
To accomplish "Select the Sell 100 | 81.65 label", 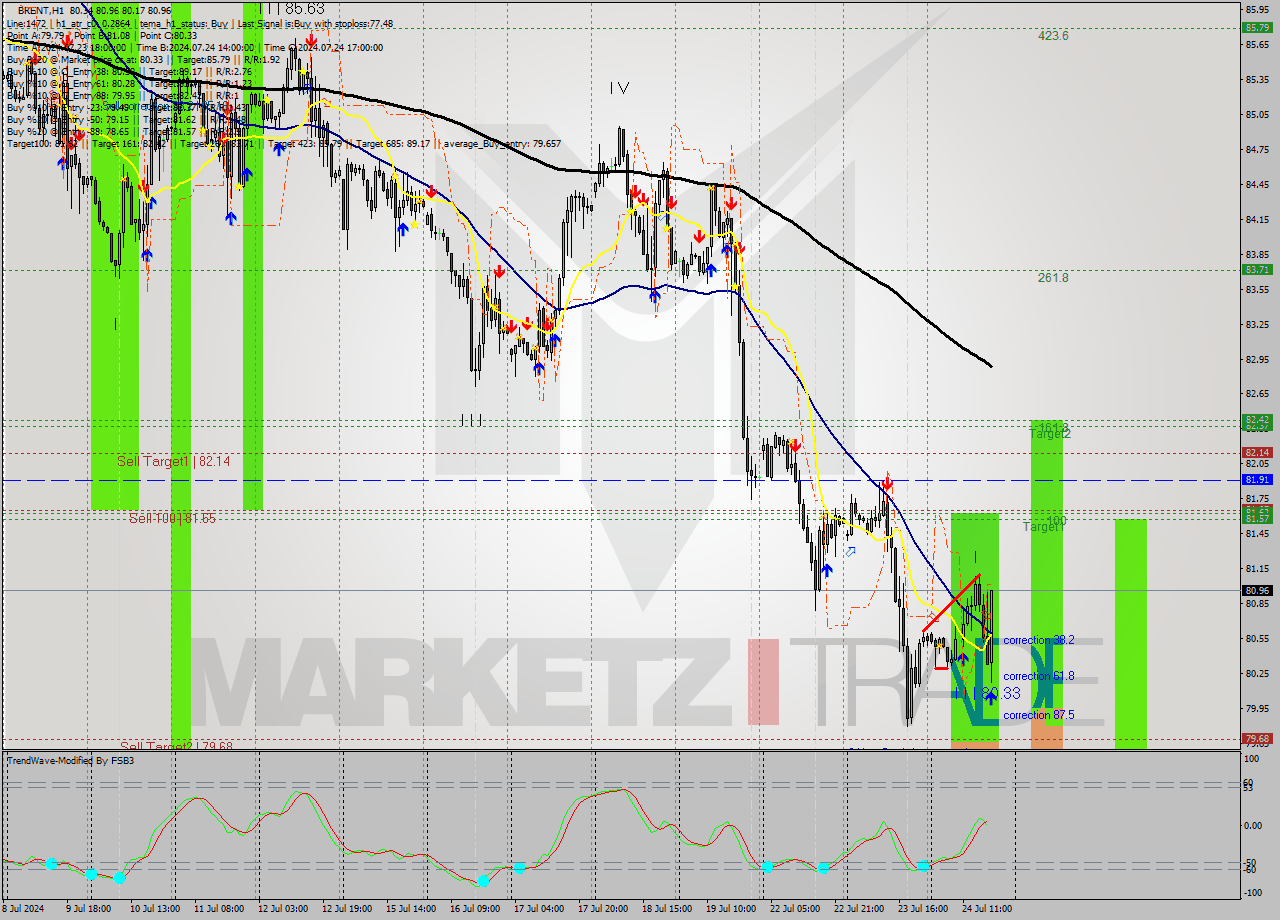I will pos(172,518).
